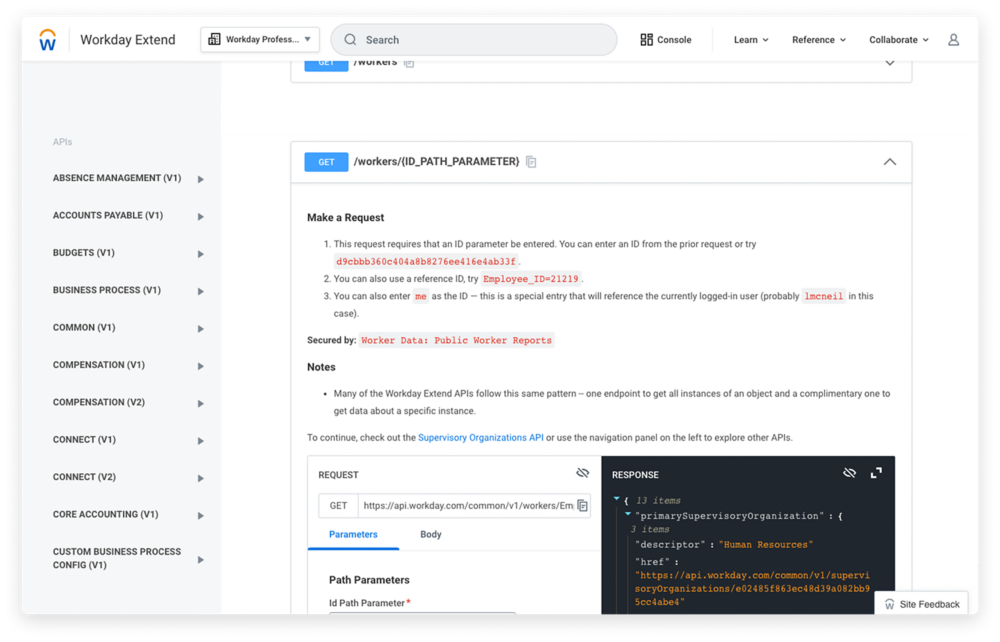Click 'Worker Data: Public Worker Reports' policy

(x=457, y=340)
